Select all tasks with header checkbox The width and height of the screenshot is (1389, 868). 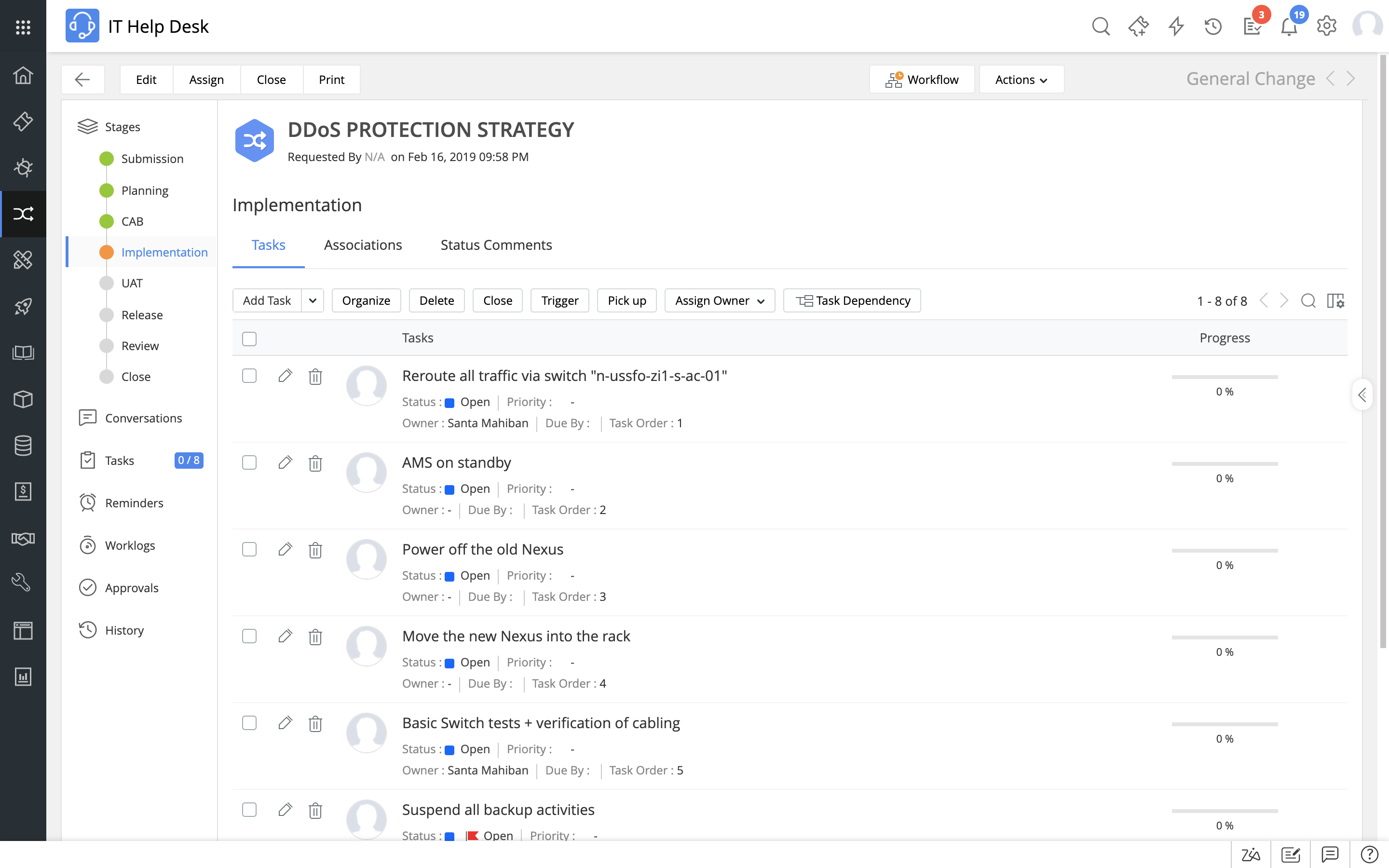pyautogui.click(x=249, y=339)
